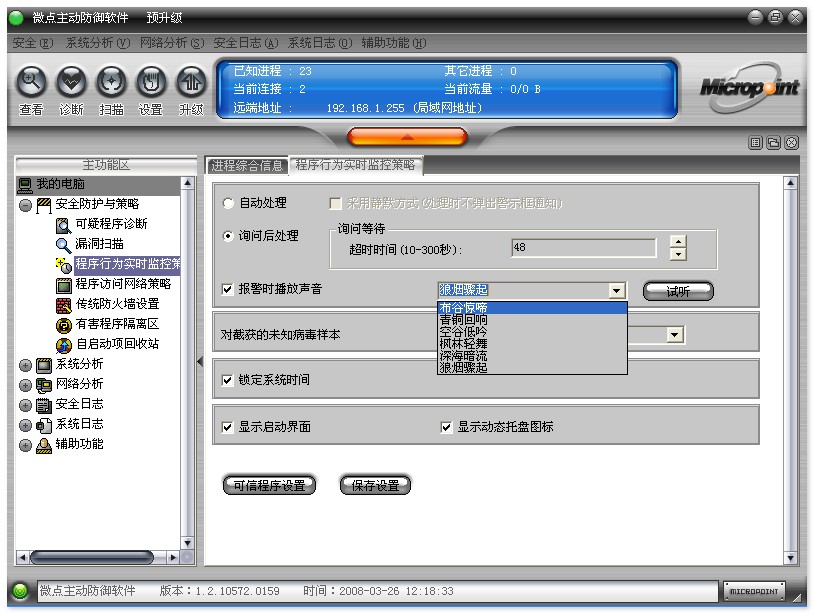Click the 传统防火墙设置 brick wall icon
Image resolution: width=814 pixels, height=614 pixels.
click(63, 305)
